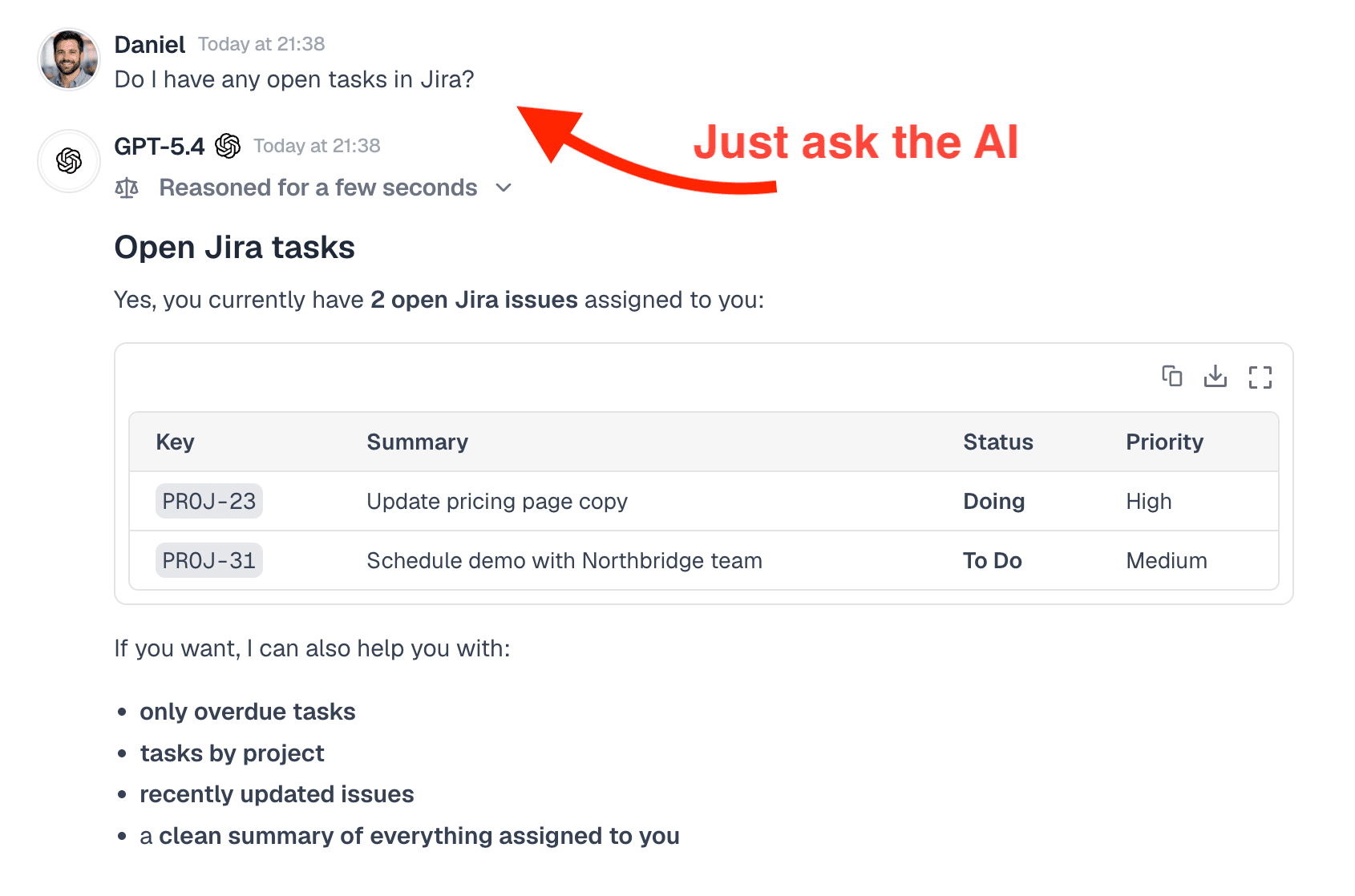Choose 'tasks by project' option
The height and width of the screenshot is (896, 1355).
click(232, 753)
